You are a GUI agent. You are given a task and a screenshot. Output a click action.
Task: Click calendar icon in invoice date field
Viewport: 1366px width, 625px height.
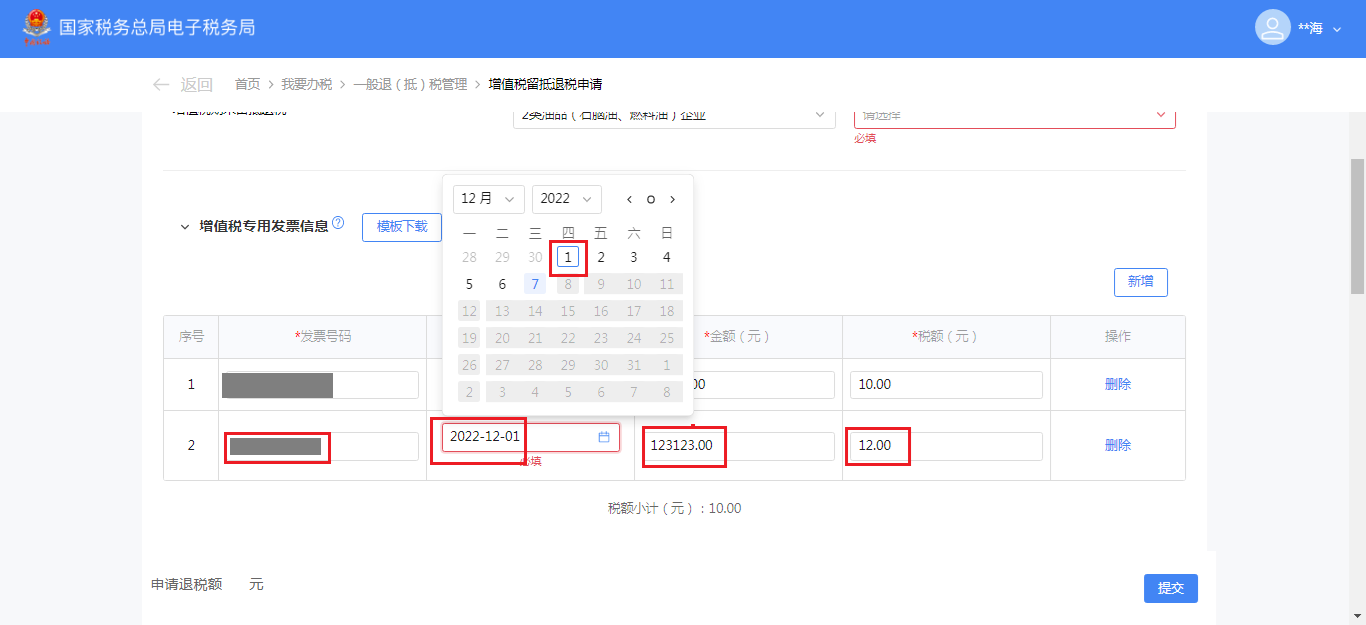click(x=604, y=437)
